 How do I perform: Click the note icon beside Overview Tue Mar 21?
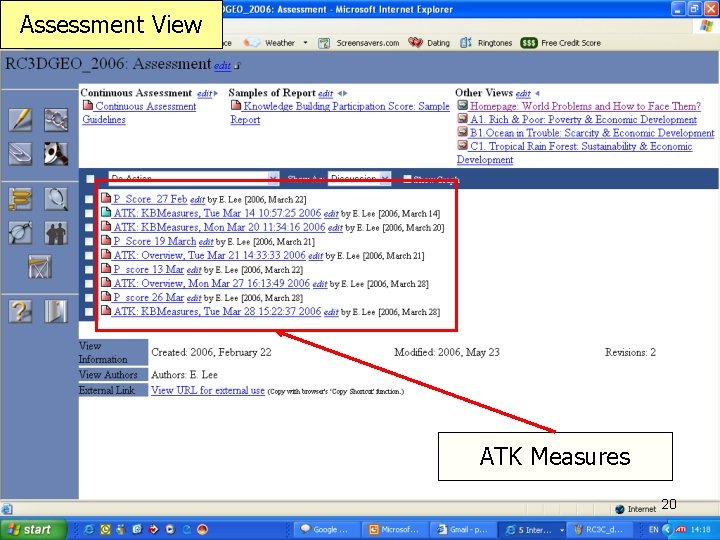click(106, 254)
